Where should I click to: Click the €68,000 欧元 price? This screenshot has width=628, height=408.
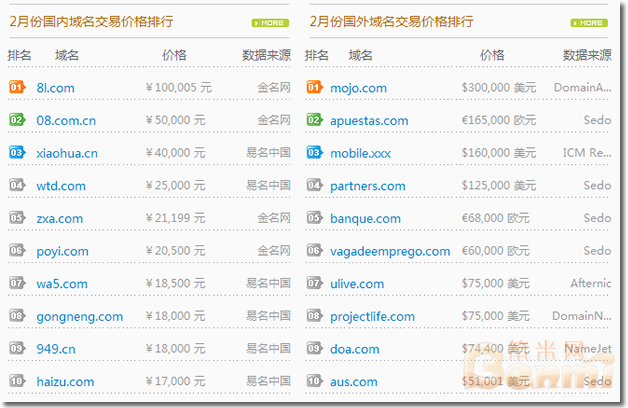tap(495, 218)
